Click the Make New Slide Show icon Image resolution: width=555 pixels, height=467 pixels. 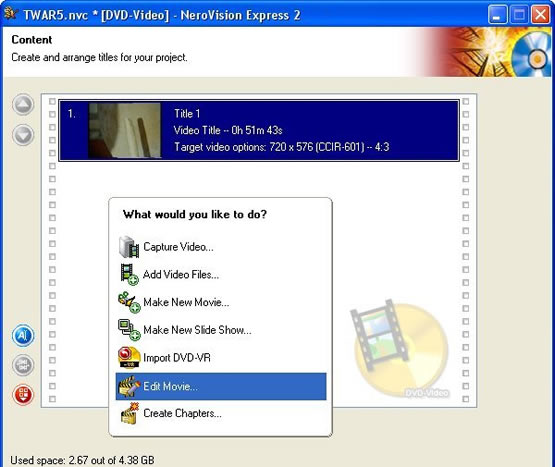click(x=129, y=330)
